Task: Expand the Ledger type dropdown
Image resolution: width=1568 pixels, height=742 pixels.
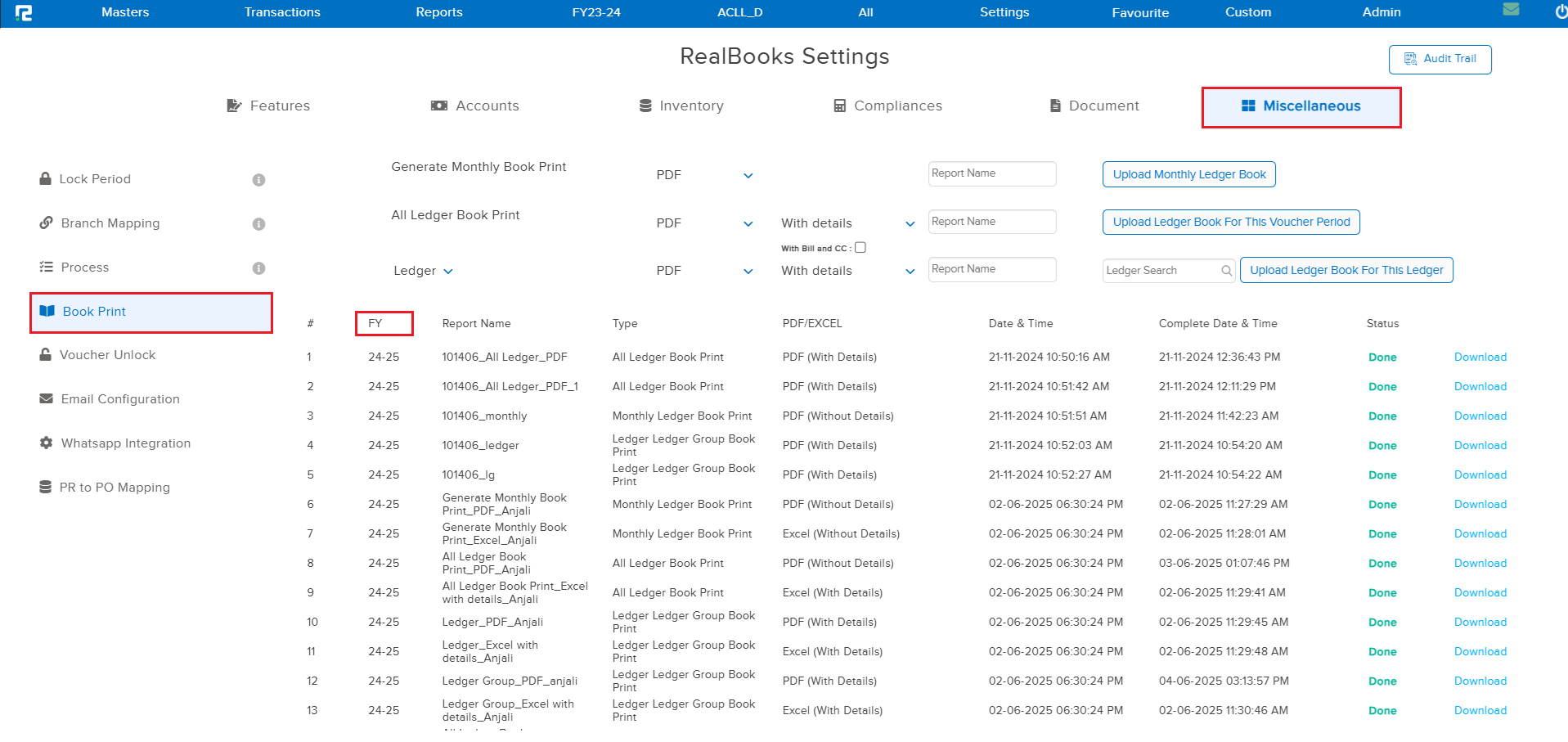Action: click(x=423, y=271)
